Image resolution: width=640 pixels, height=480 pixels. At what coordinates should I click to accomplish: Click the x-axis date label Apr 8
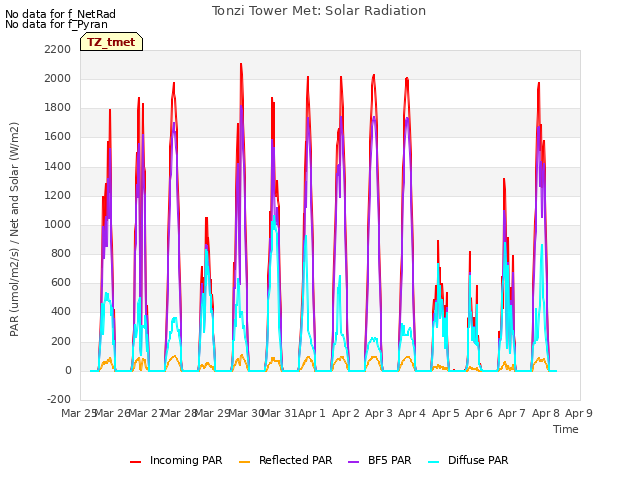[x=546, y=413]
